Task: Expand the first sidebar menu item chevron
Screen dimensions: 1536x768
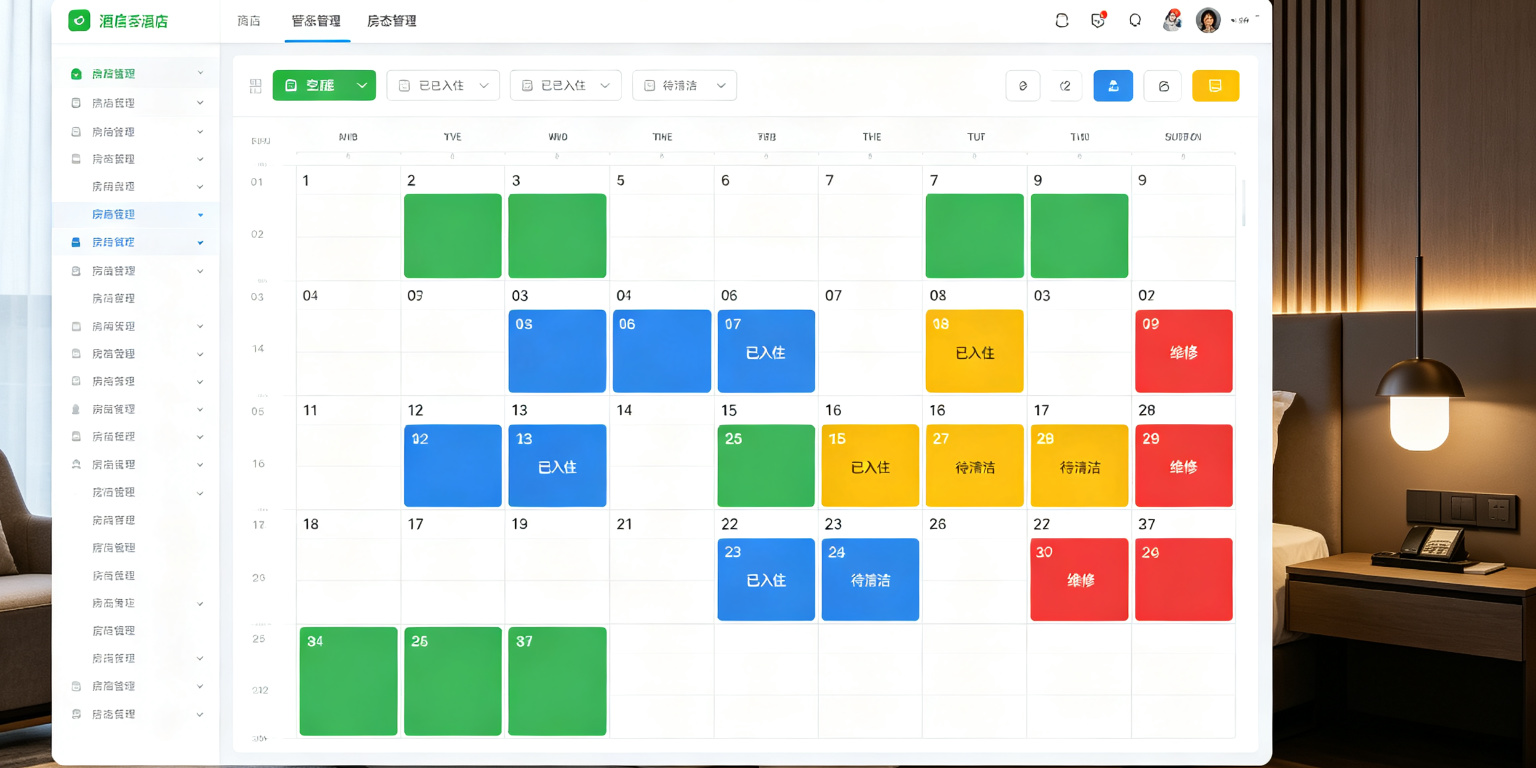Action: [200, 74]
